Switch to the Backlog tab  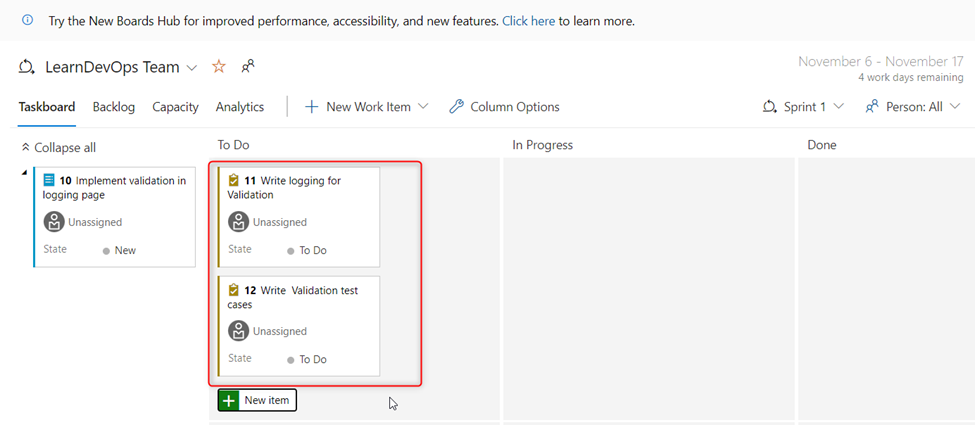(114, 107)
